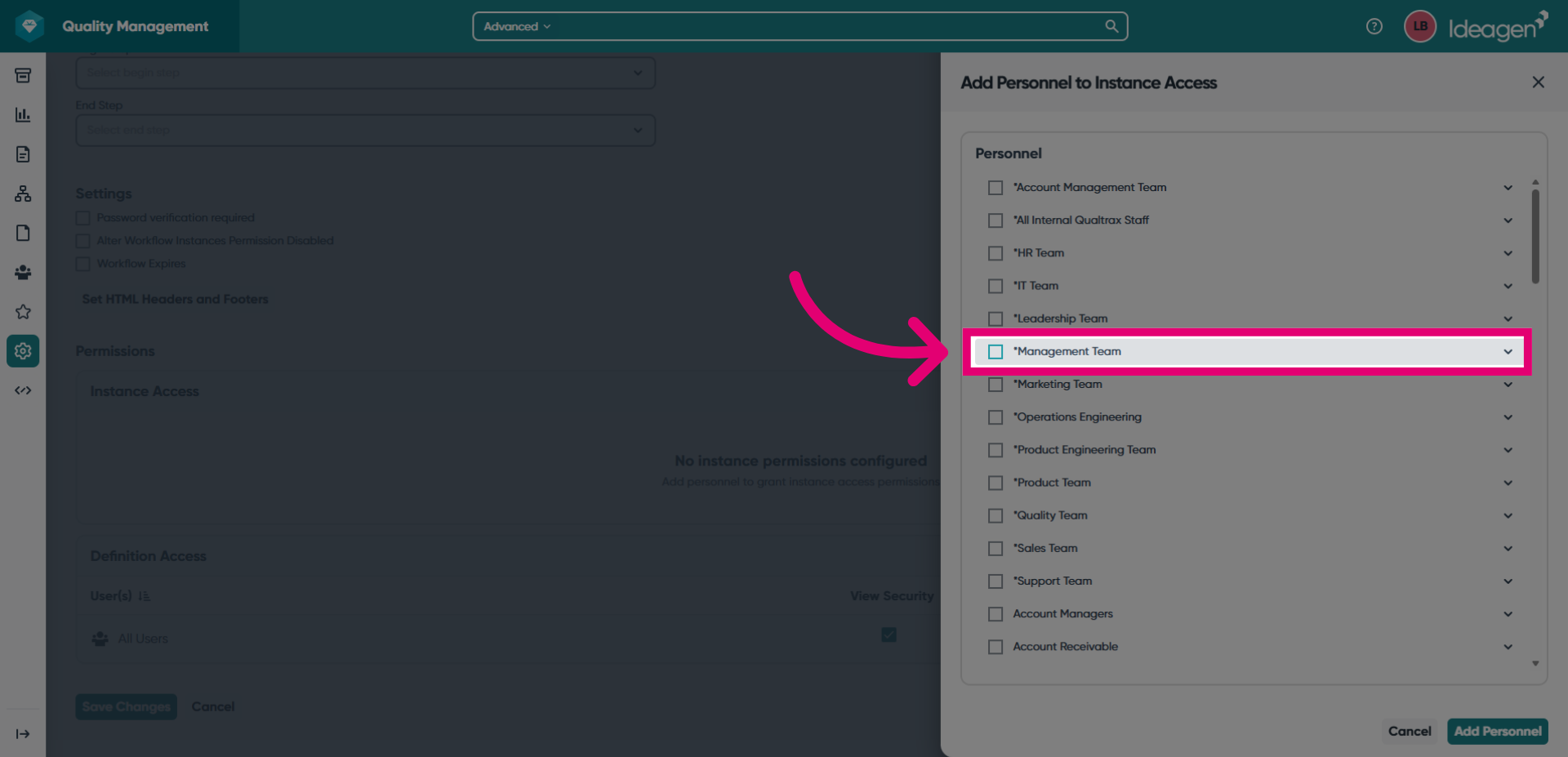Expand Account Managers chevron
Screen dimensions: 1568x757
click(1508, 614)
